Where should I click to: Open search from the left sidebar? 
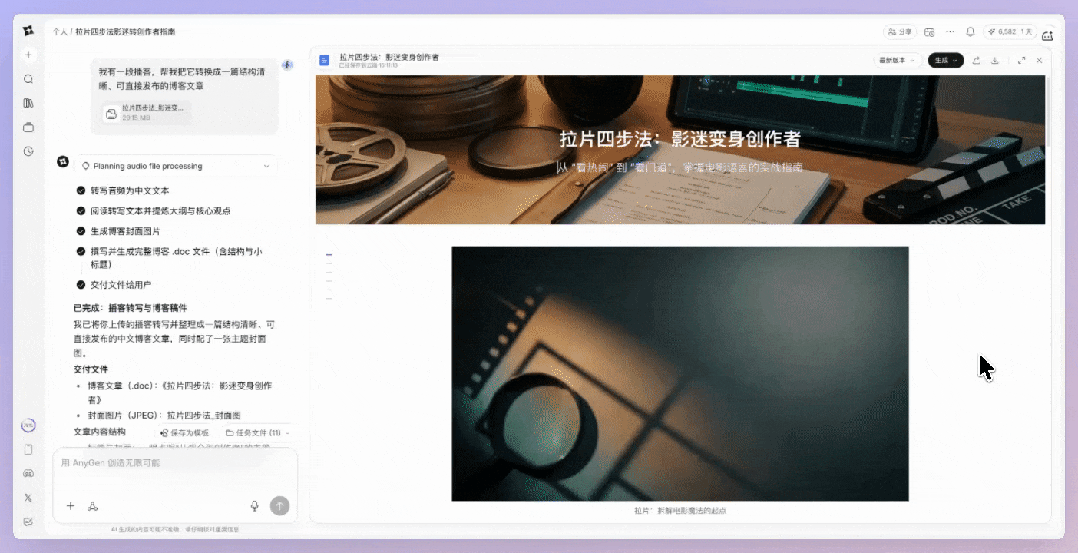coord(29,79)
